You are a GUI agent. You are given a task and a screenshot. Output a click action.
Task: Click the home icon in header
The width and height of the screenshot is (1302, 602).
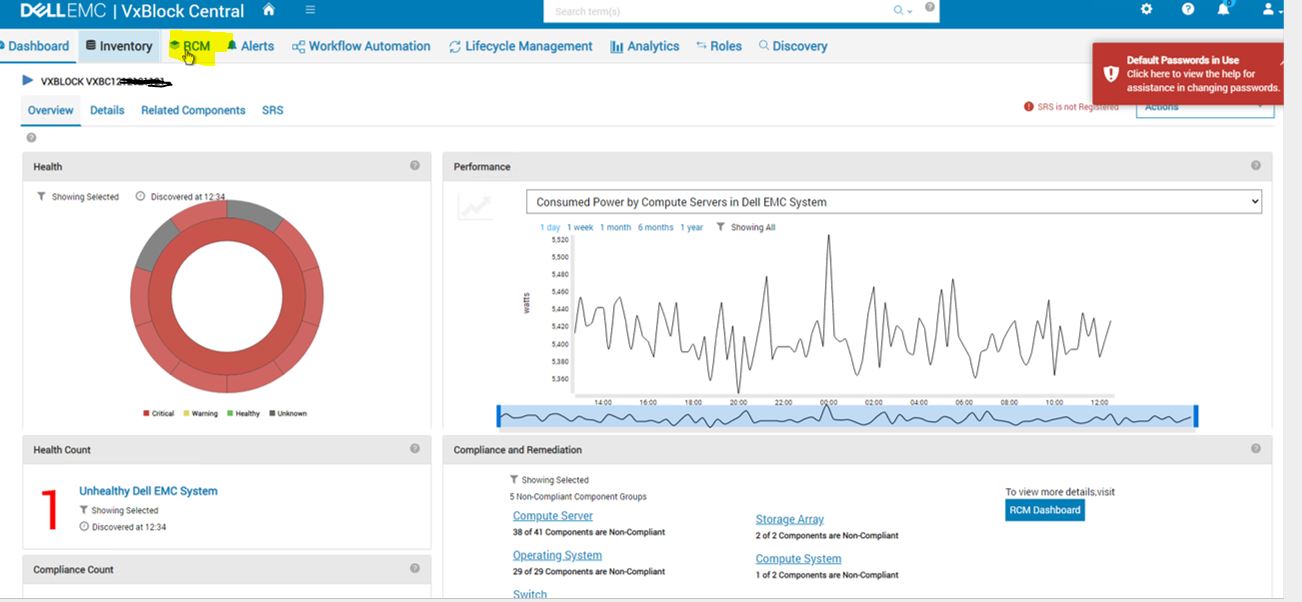pyautogui.click(x=269, y=10)
